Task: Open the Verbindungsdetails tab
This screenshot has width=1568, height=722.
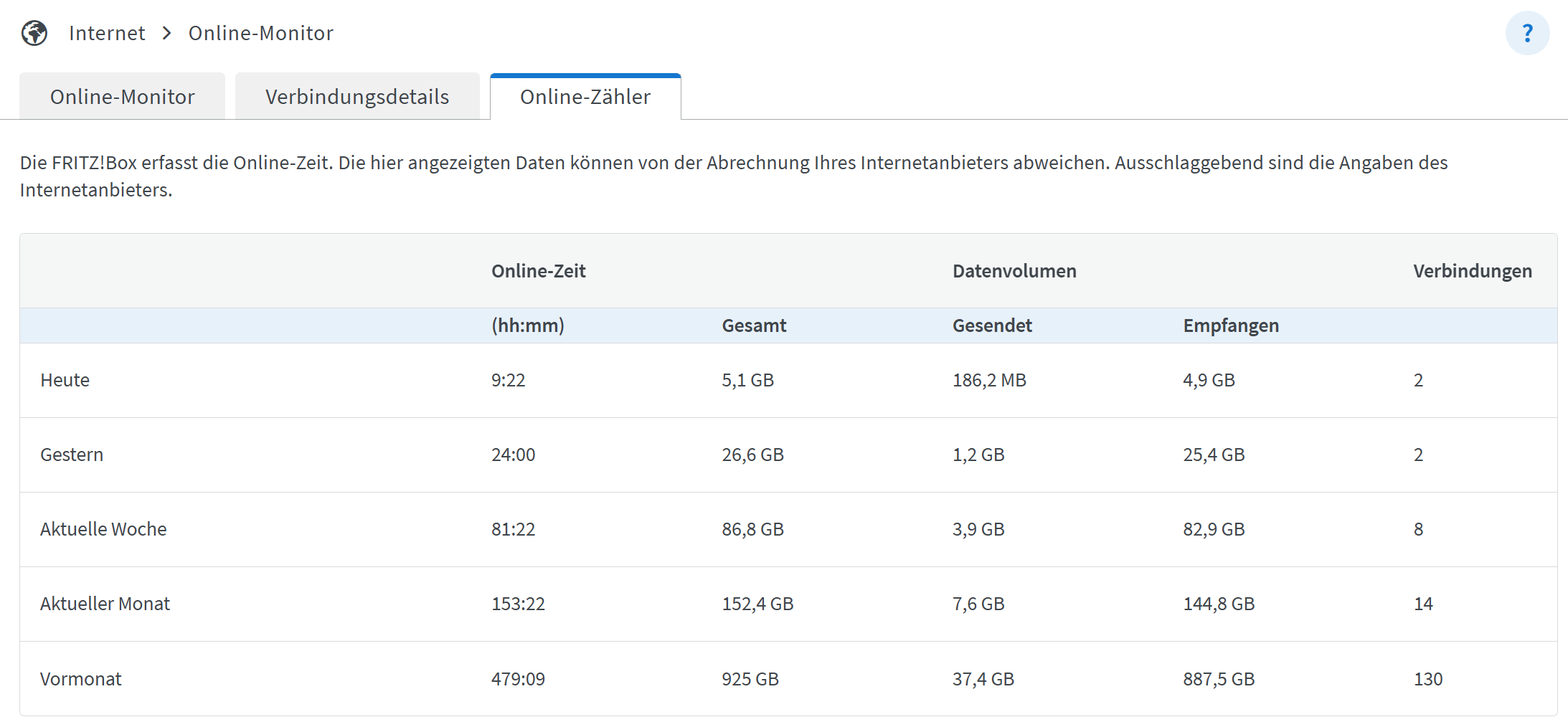Action: coord(356,95)
